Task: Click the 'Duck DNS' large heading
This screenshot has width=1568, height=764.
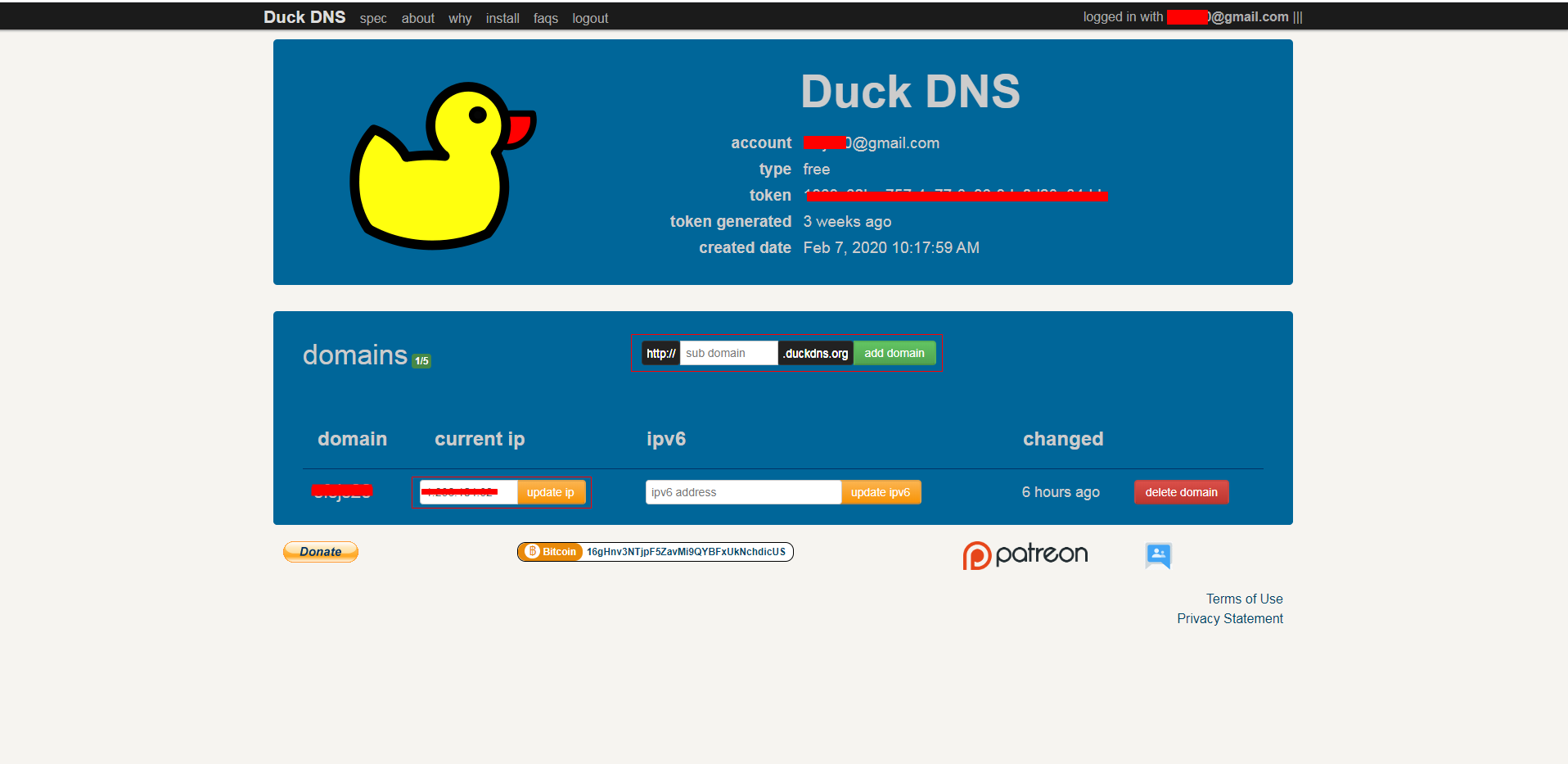Action: pyautogui.click(x=910, y=91)
